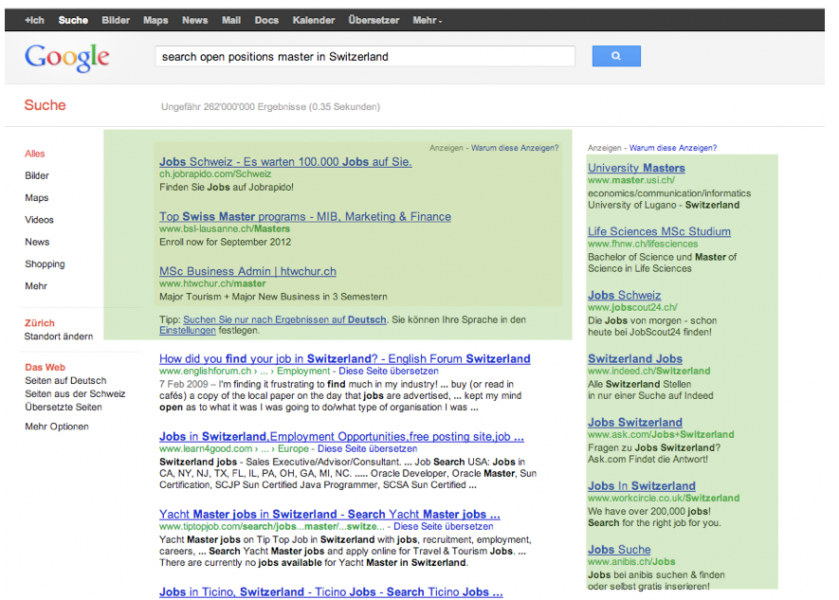This screenshot has width=839, height=600.
Task: Filter by Seiten aus der Schweiz
Action: 75,394
